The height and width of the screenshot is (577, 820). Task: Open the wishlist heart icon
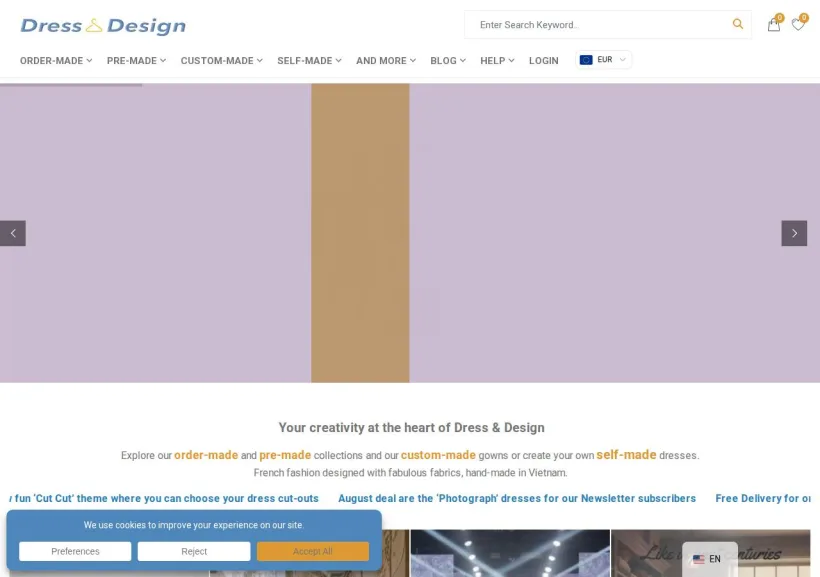click(x=798, y=25)
